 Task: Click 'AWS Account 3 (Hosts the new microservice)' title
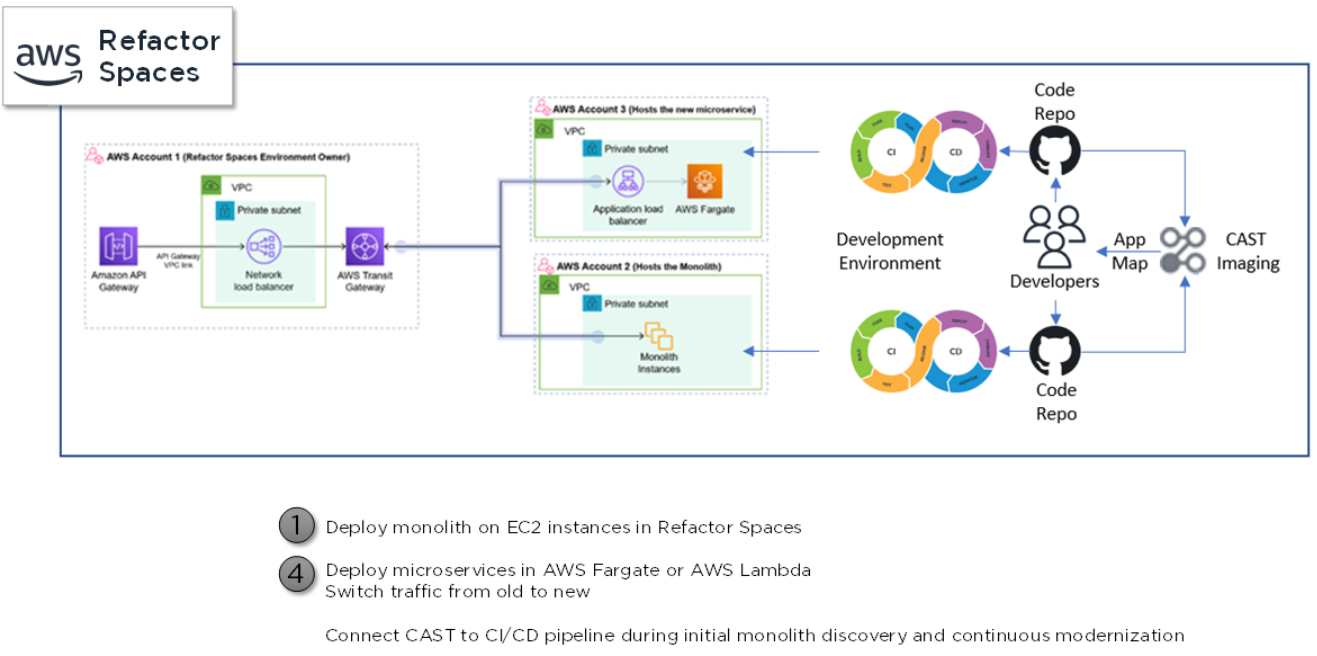click(x=655, y=108)
